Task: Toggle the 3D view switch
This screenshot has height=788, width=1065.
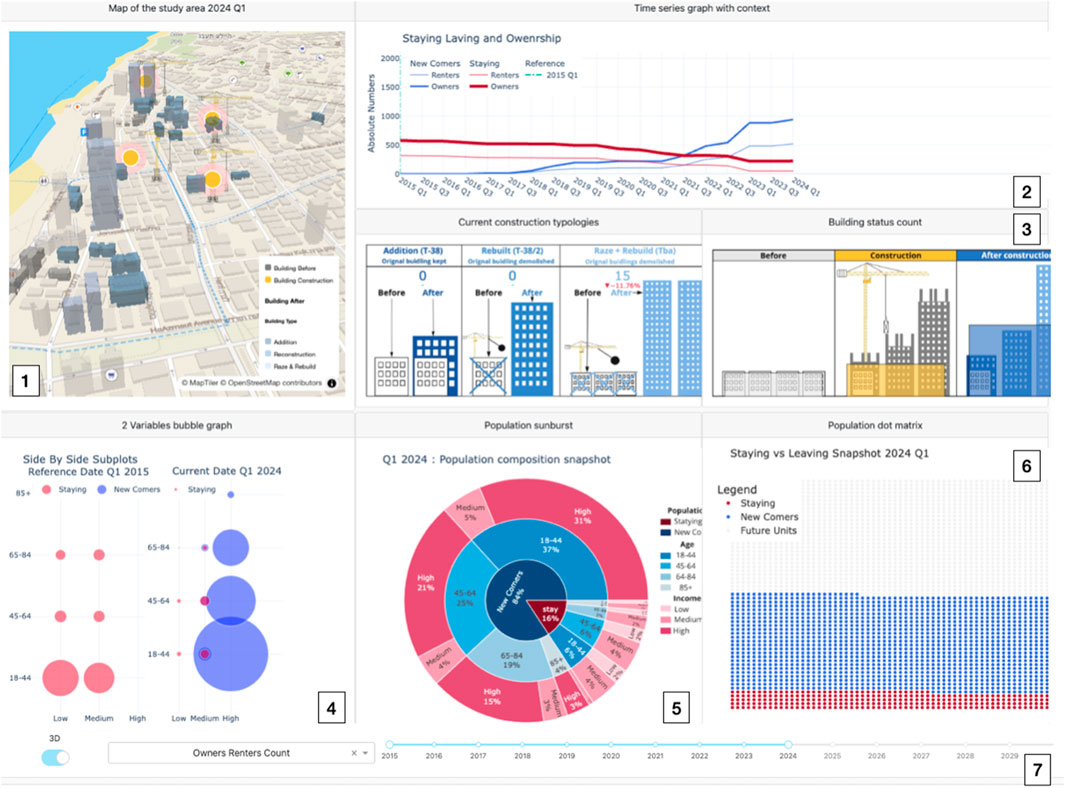Action: (56, 757)
